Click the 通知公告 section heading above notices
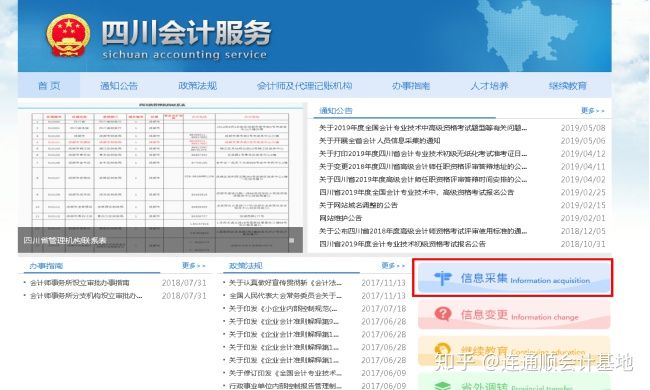The image size is (650, 390). 336,110
